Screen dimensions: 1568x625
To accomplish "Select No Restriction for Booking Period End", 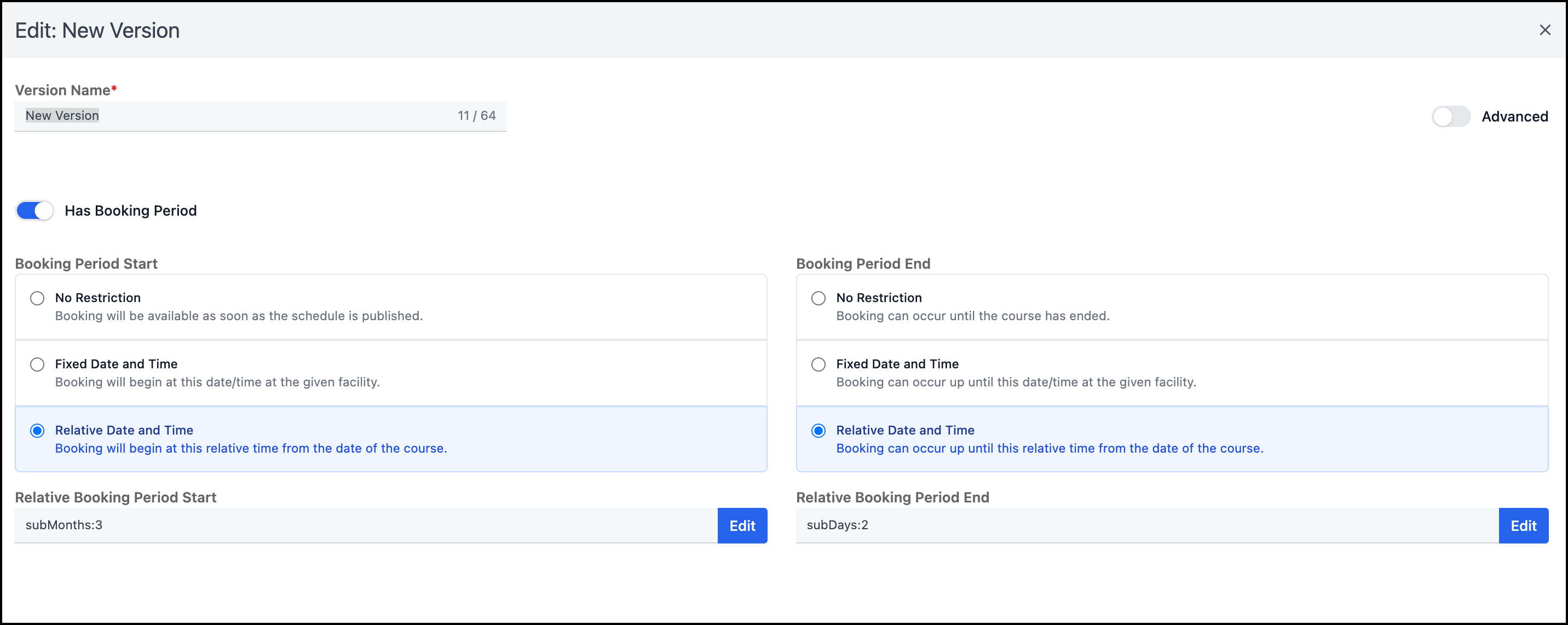I will click(x=818, y=298).
